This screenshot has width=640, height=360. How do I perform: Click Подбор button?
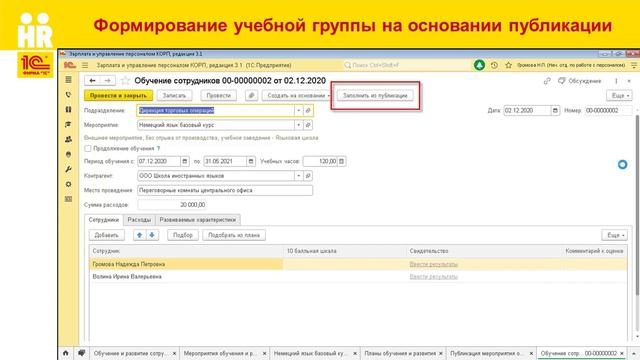[x=183, y=235]
